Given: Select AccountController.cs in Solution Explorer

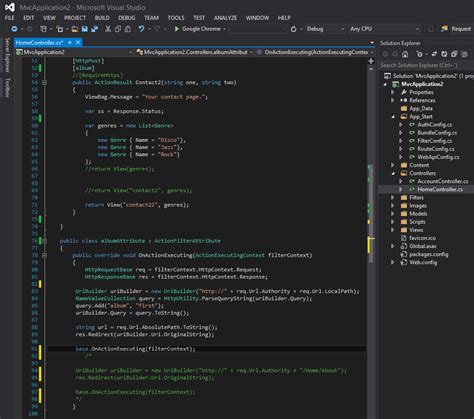Looking at the screenshot, I should [x=443, y=181].
